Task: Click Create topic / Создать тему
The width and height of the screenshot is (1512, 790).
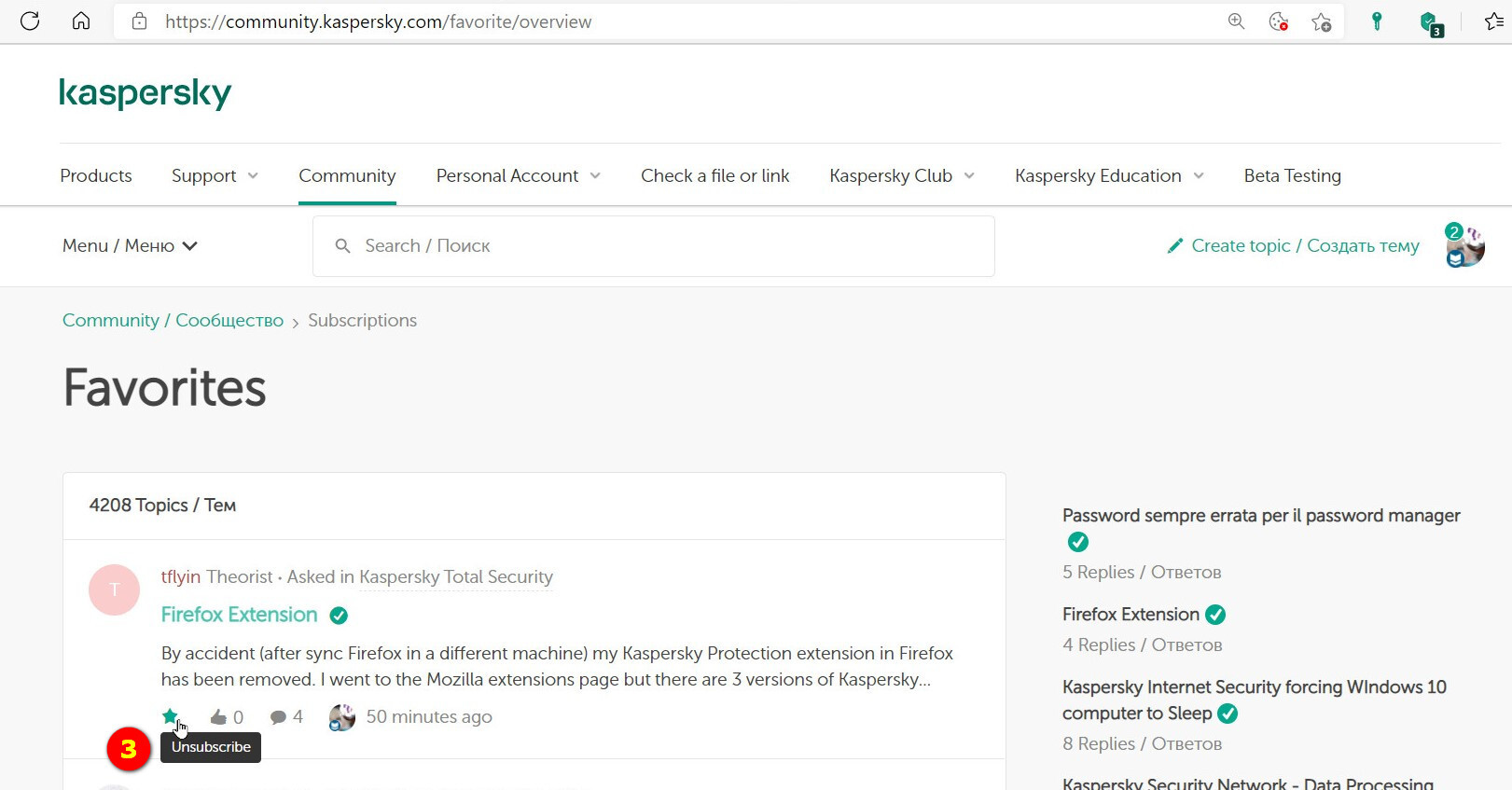Action: click(x=1293, y=245)
